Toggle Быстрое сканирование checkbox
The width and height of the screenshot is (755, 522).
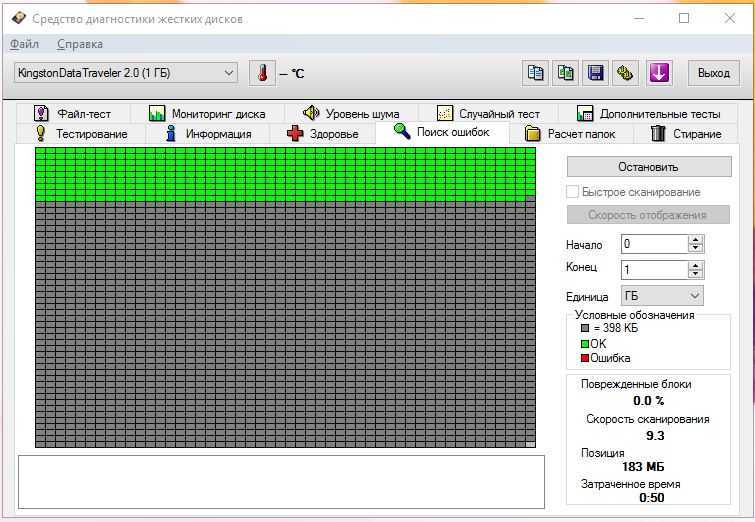point(573,192)
